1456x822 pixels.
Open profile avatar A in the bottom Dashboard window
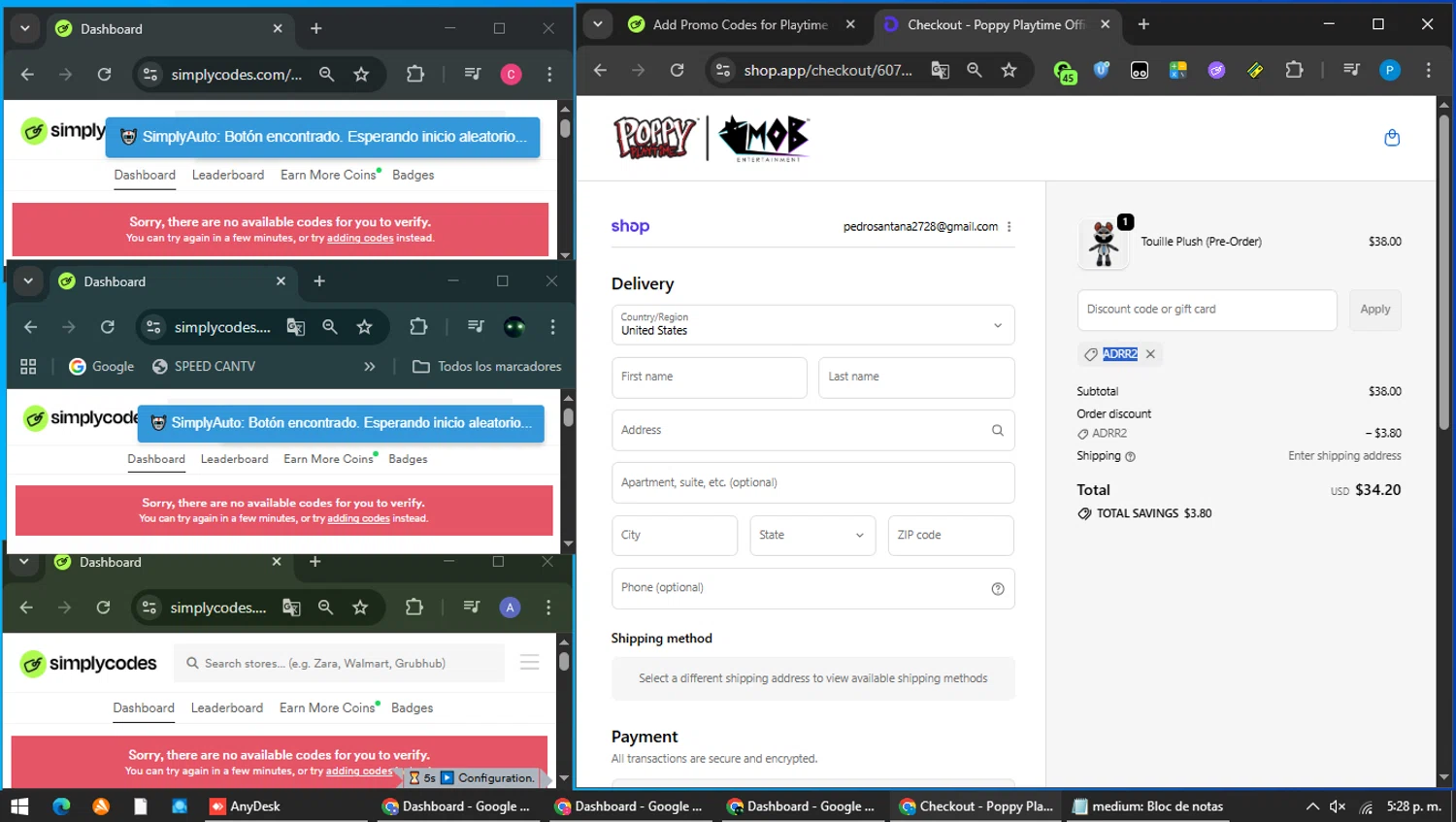tap(510, 608)
